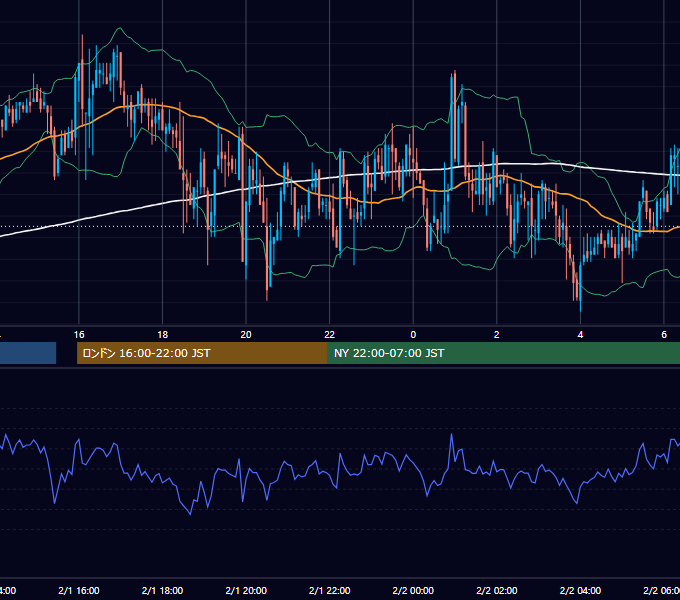680x600 pixels.
Task: Click the NY 22:00-07:00 JST session bar
Action: (x=503, y=353)
